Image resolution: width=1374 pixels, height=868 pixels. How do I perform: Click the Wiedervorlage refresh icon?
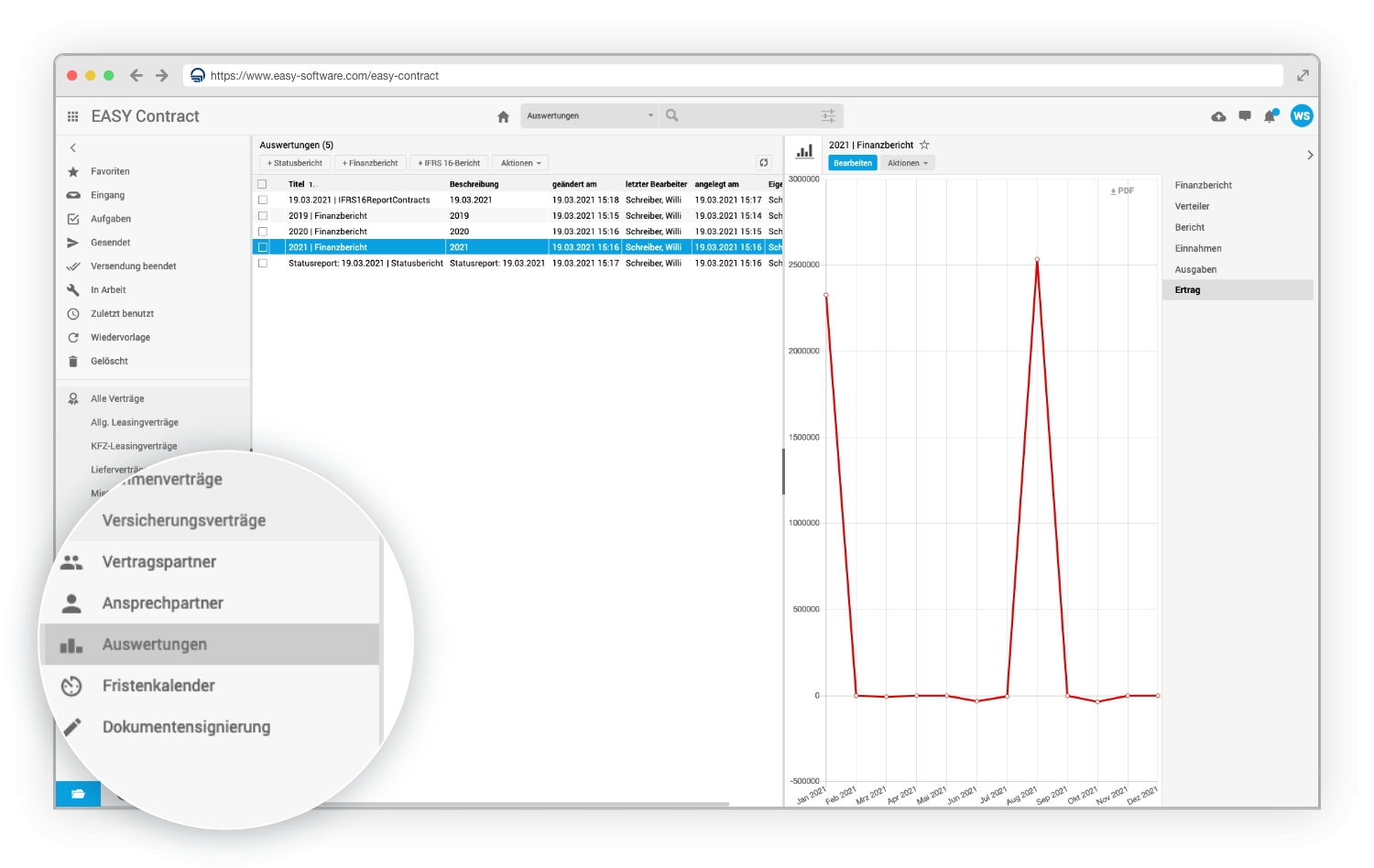point(73,337)
